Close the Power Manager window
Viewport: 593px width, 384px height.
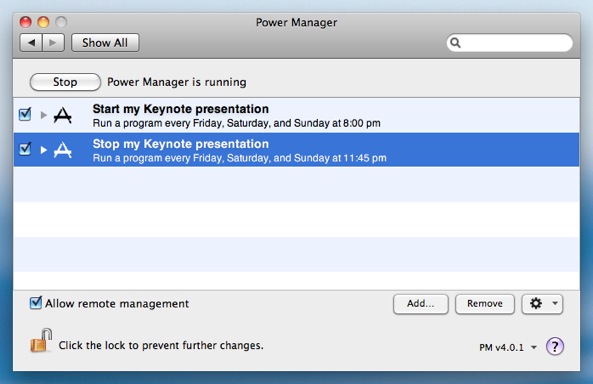tap(25, 22)
